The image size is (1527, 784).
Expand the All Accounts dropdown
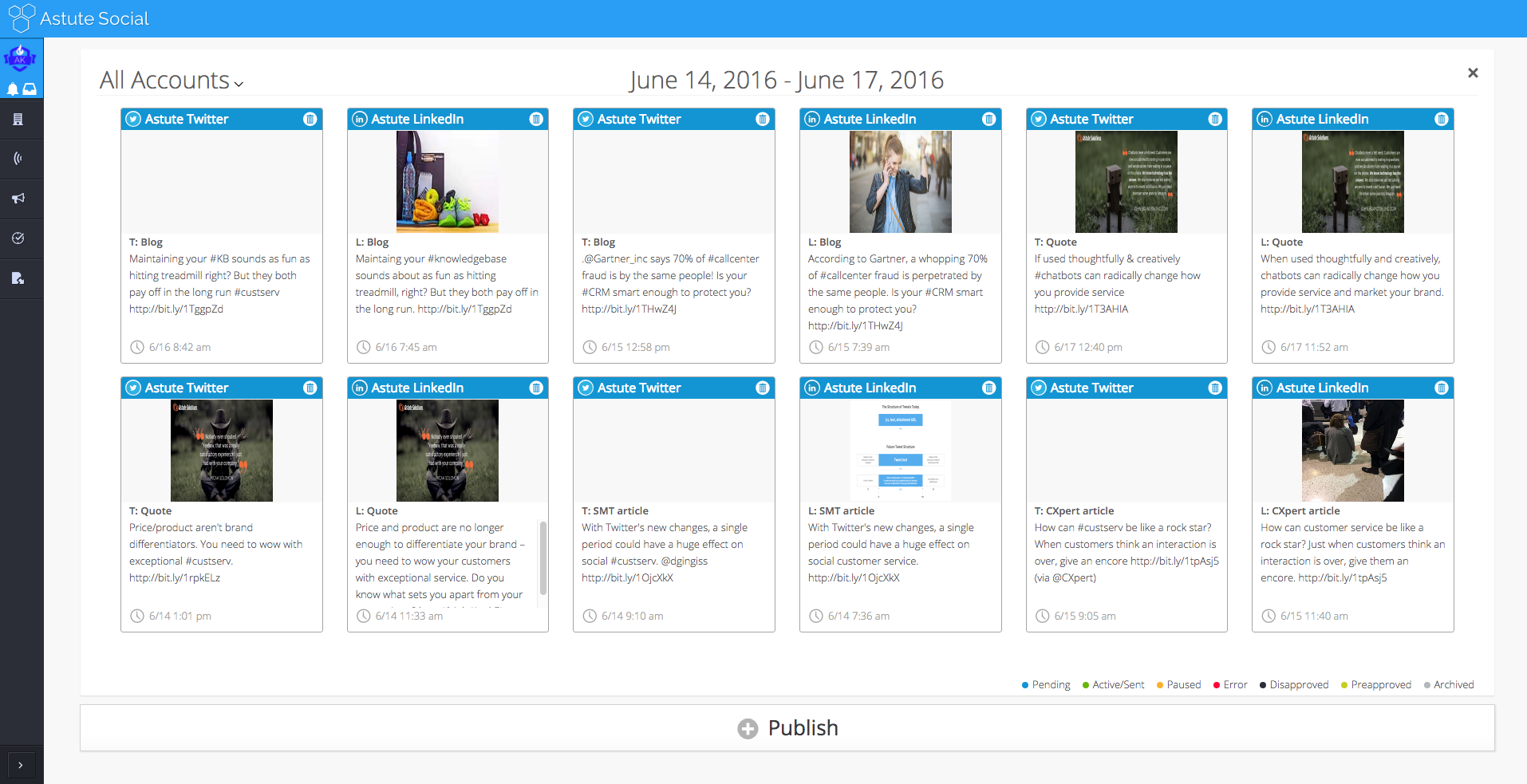172,81
